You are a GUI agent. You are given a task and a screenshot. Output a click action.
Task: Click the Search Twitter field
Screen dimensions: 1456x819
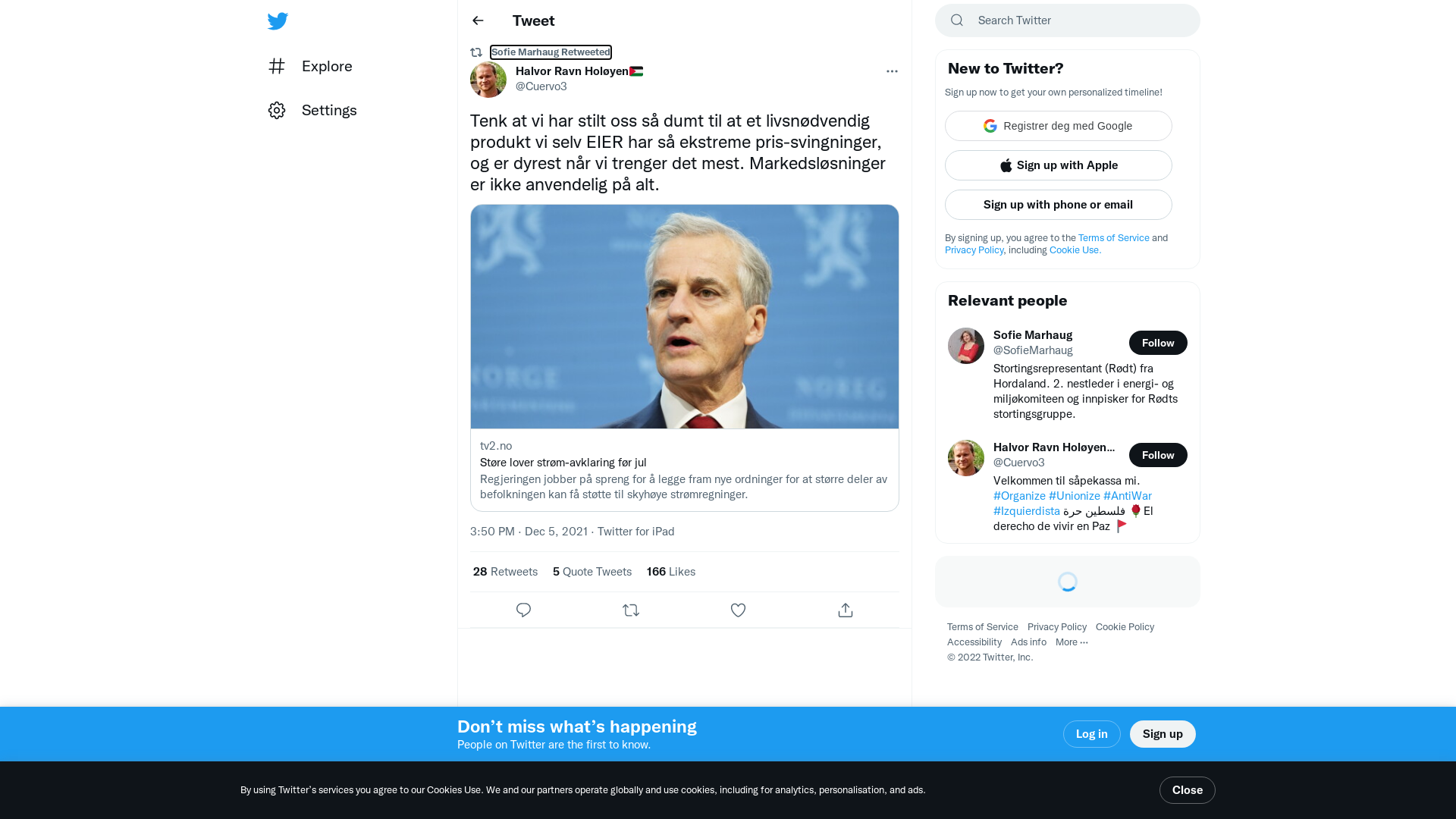[x=1068, y=20]
